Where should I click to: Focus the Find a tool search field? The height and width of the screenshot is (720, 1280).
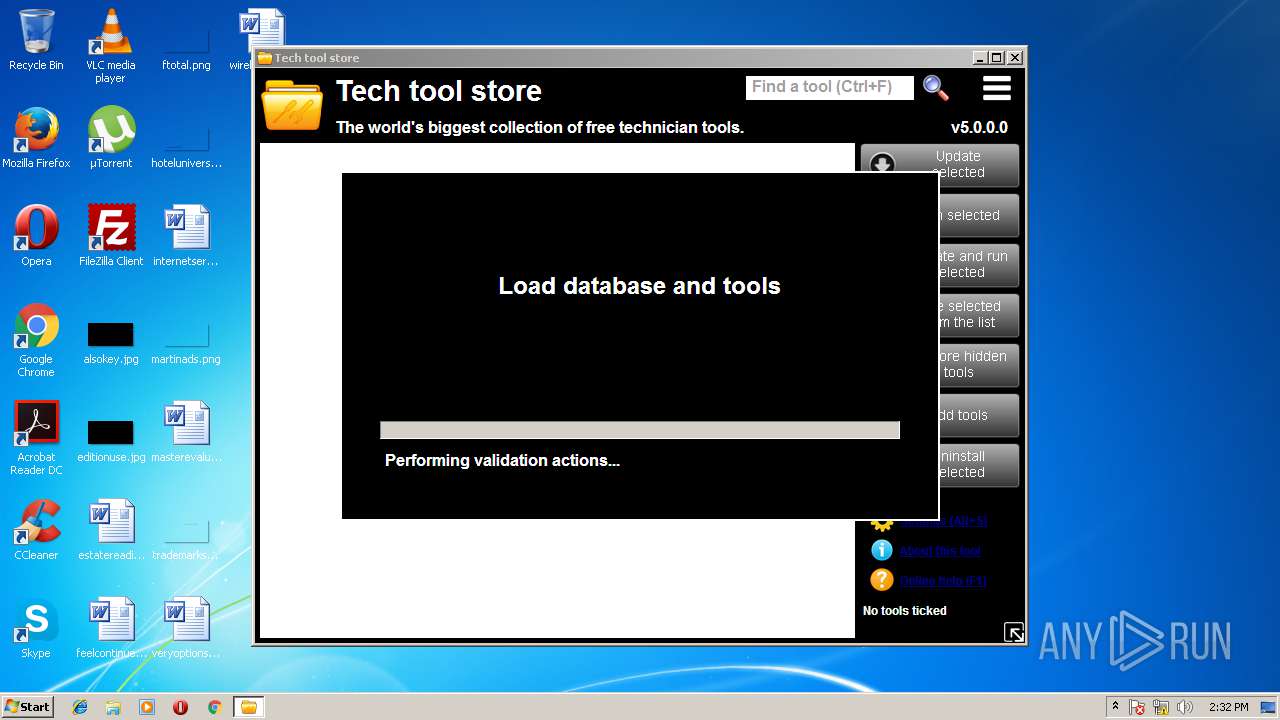coord(830,87)
